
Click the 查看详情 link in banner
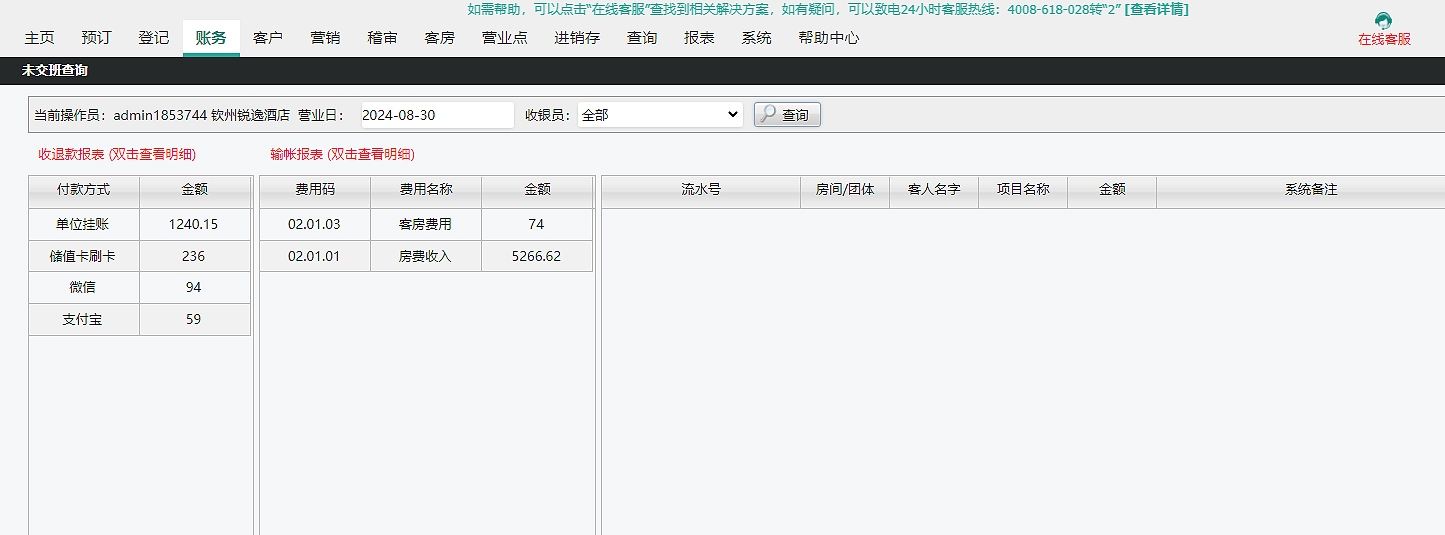pos(1156,9)
